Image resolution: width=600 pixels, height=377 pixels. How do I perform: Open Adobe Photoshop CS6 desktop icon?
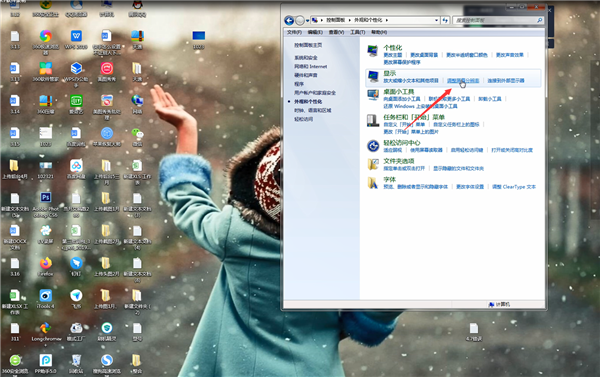(46, 197)
